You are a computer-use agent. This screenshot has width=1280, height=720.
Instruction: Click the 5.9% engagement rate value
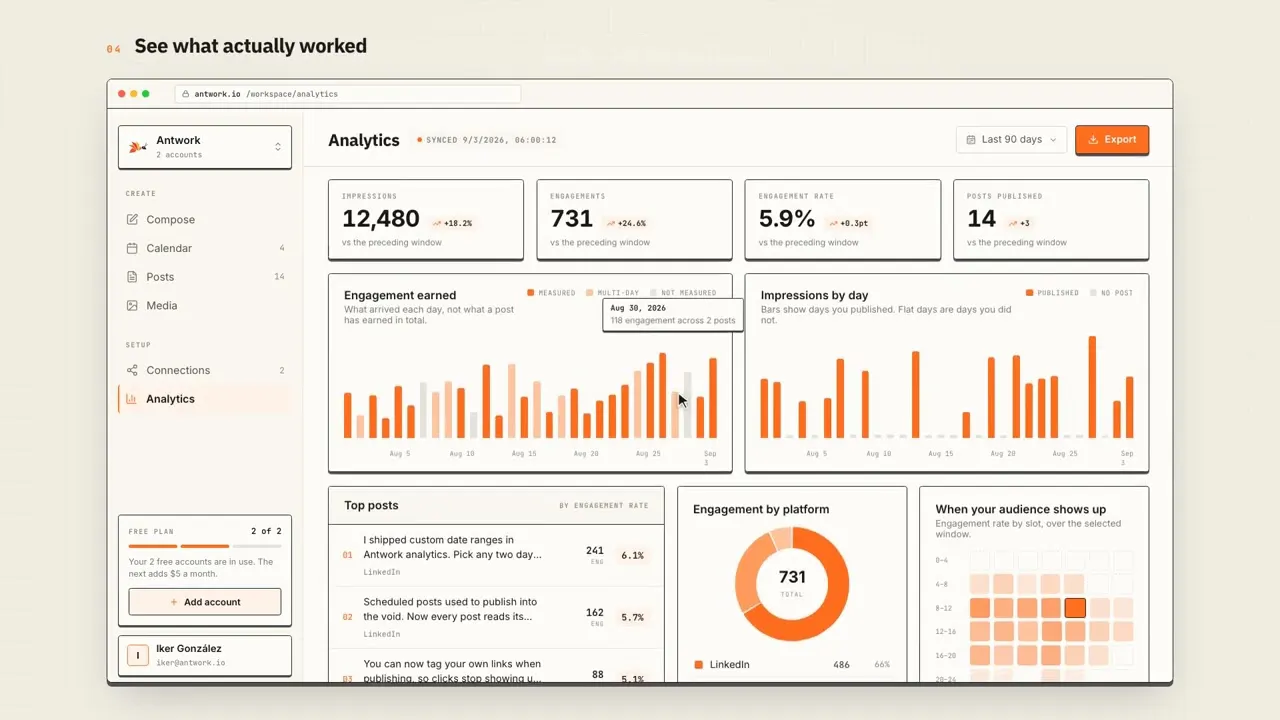[787, 219]
